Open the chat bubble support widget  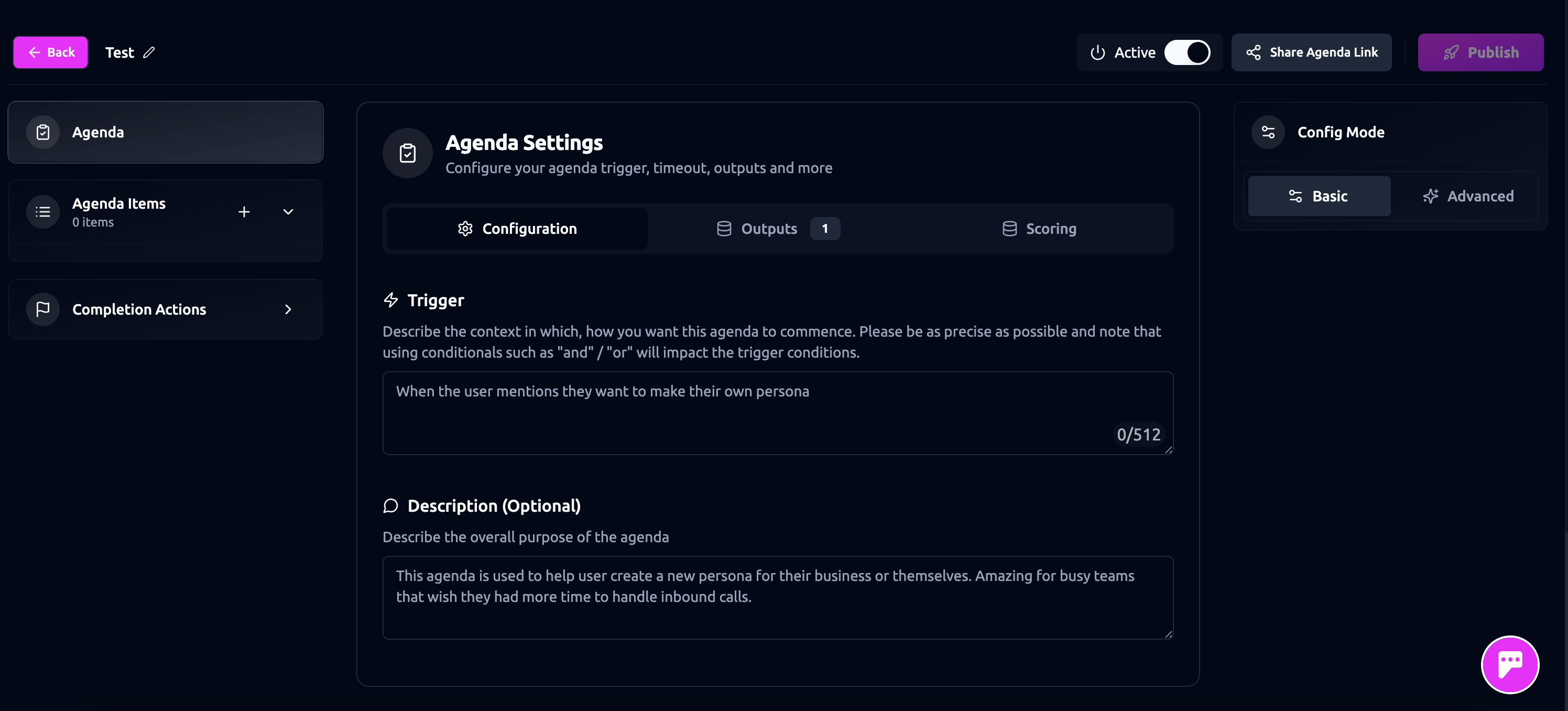[x=1509, y=664]
